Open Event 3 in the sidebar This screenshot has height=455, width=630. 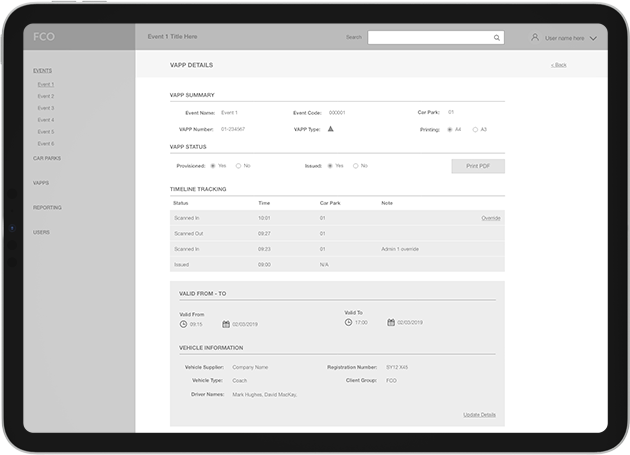[x=46, y=108]
